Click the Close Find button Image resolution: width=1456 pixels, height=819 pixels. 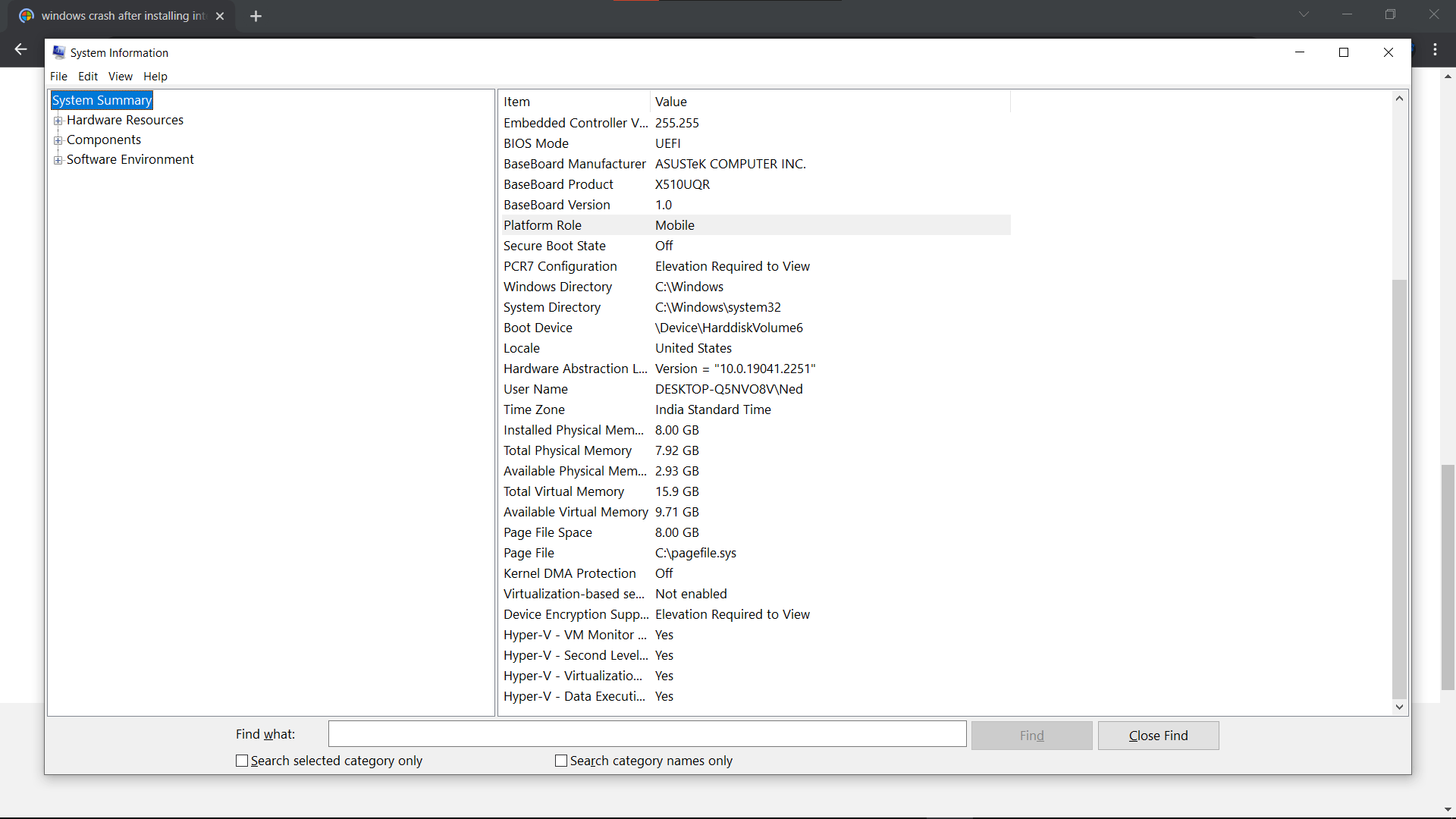click(x=1158, y=736)
